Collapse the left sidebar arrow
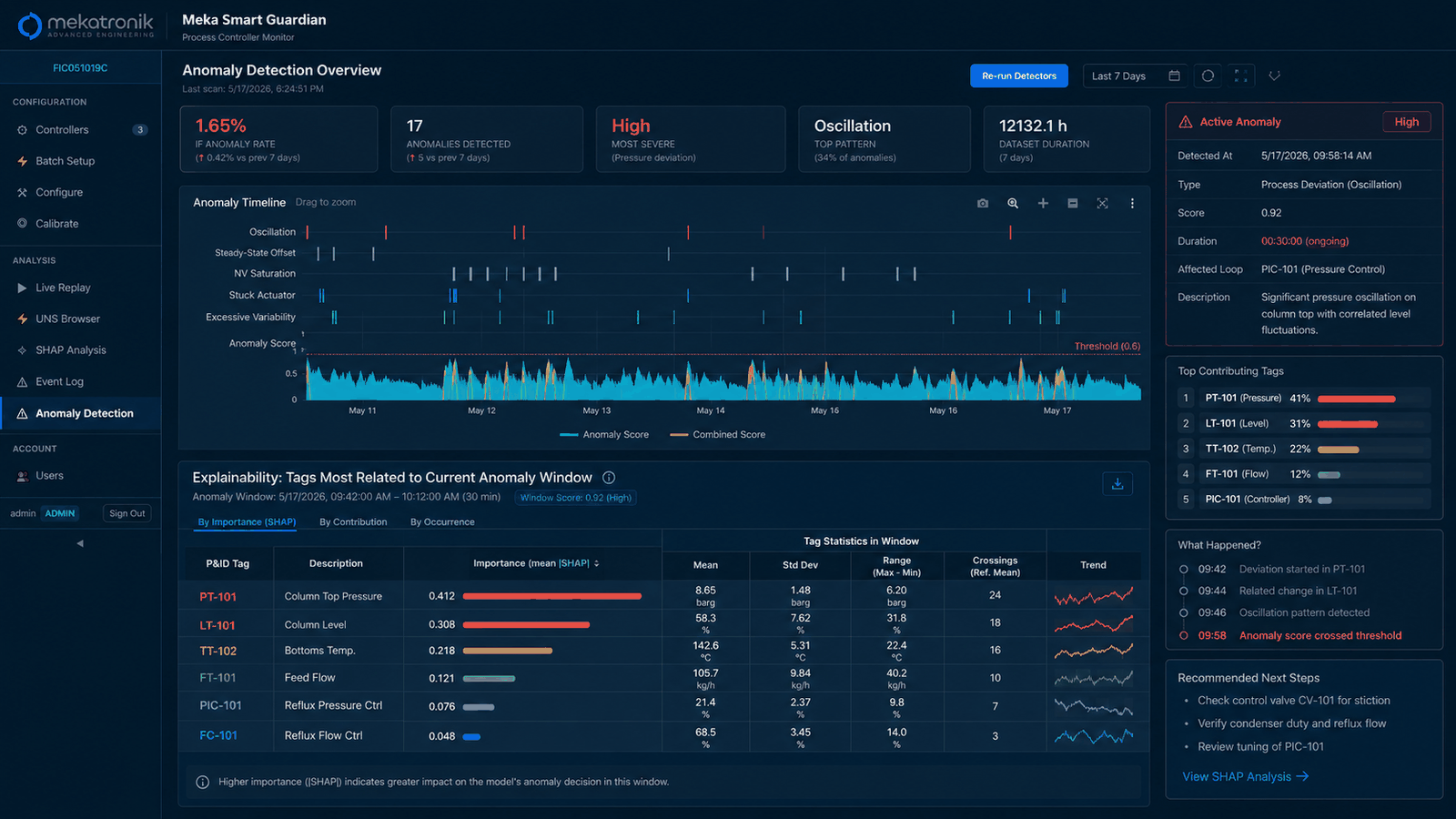Viewport: 1456px width, 819px height. [80, 543]
